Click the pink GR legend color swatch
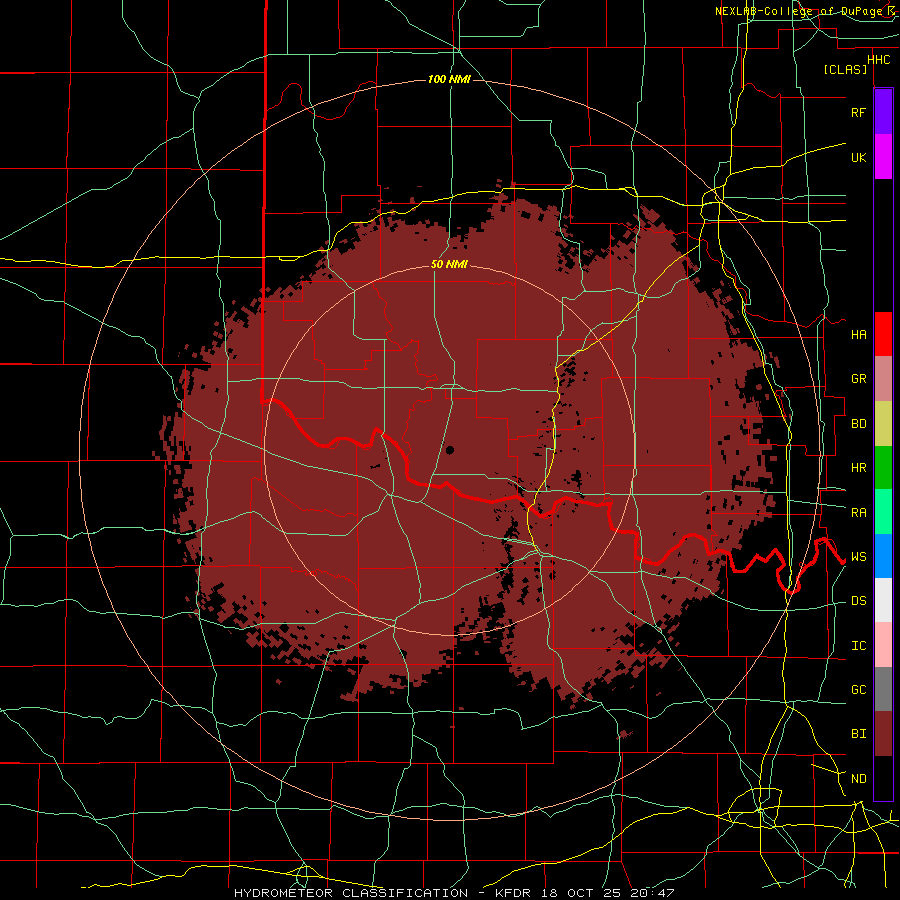This screenshot has height=900, width=900. [883, 379]
